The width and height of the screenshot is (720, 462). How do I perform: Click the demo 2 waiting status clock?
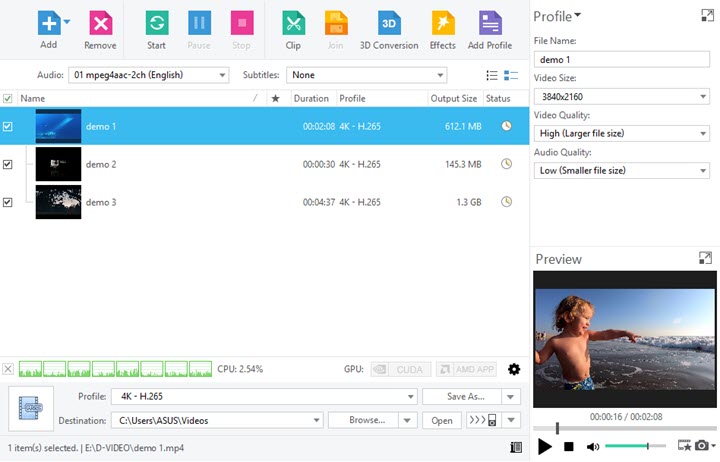[506, 164]
